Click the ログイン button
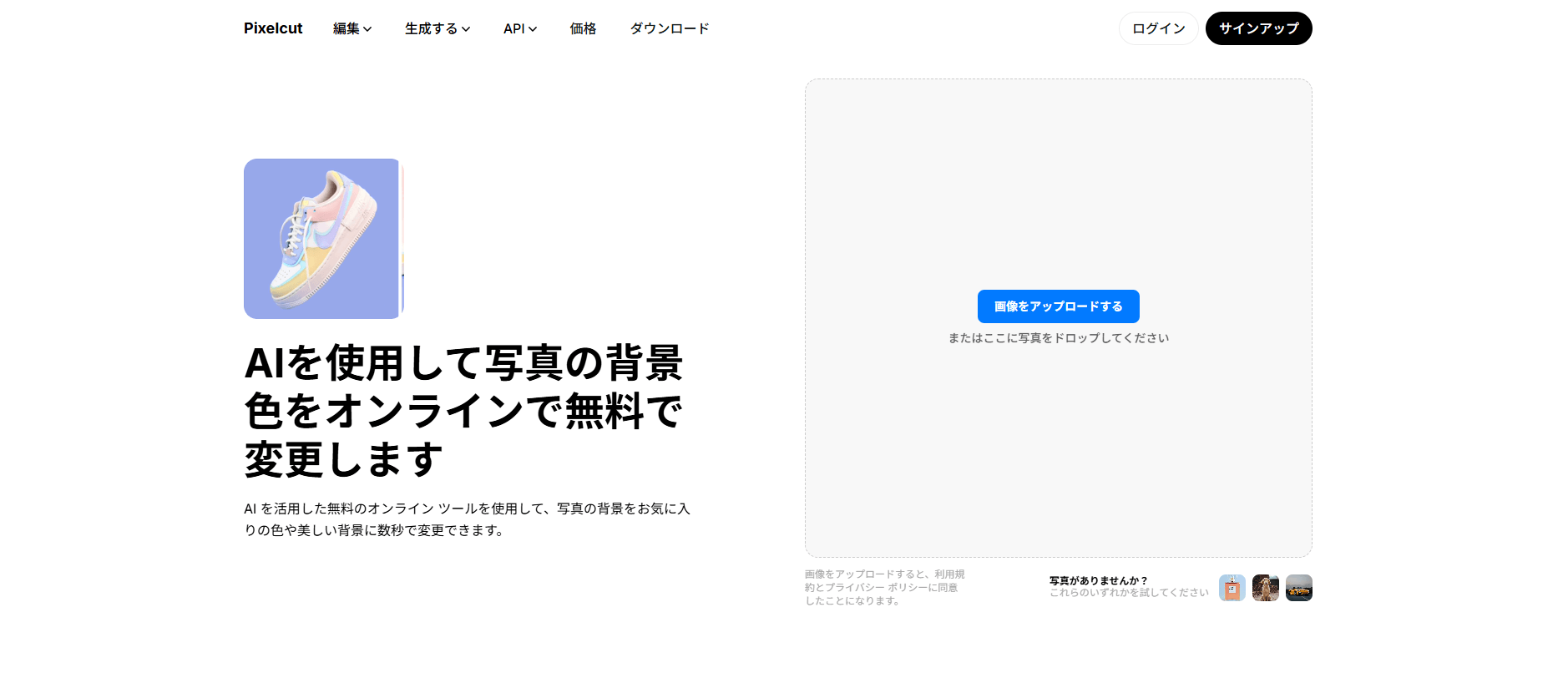This screenshot has width=1568, height=673. pyautogui.click(x=1159, y=28)
